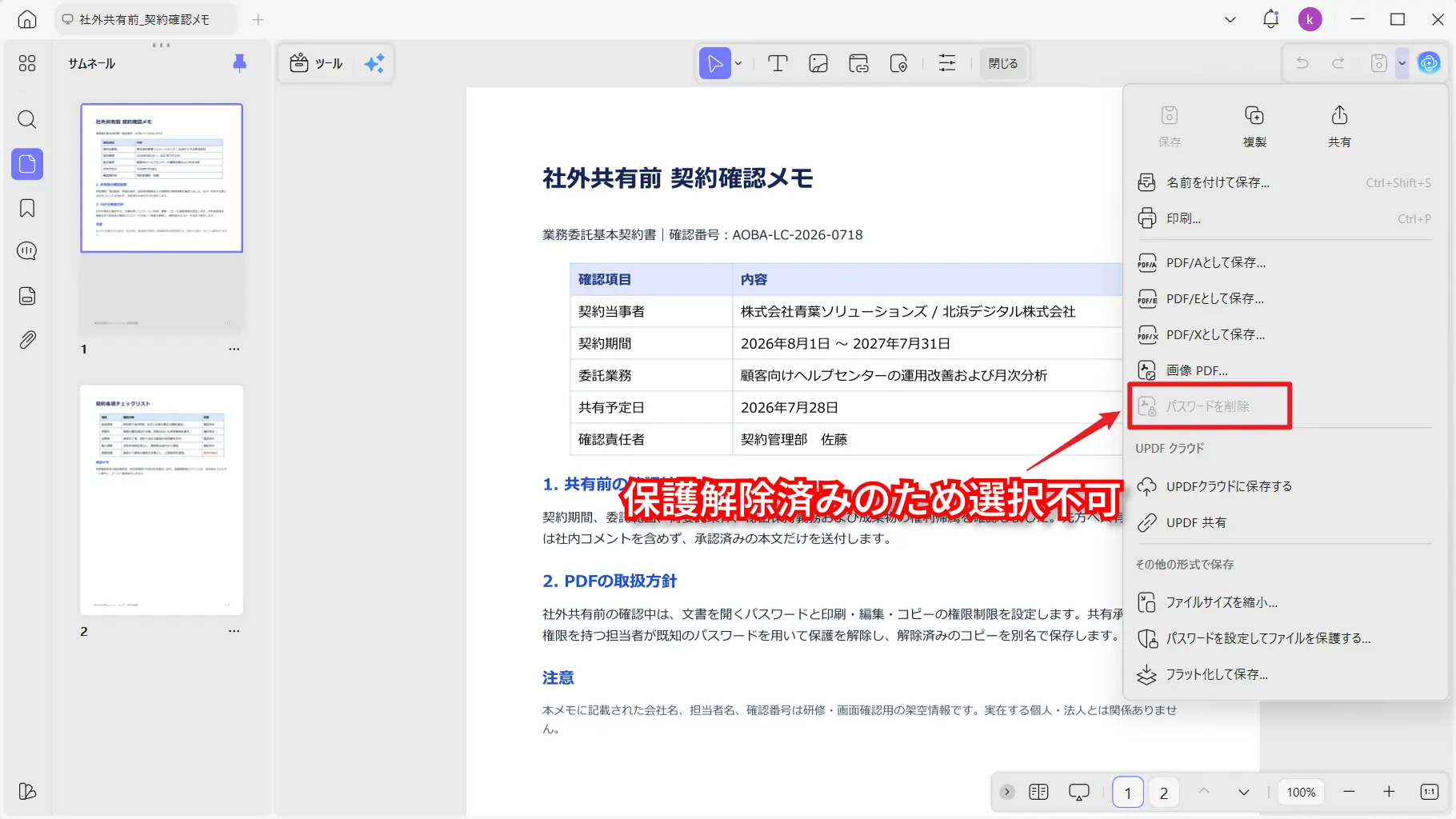
Task: Zoom out with the minus button
Action: pyautogui.click(x=1349, y=792)
